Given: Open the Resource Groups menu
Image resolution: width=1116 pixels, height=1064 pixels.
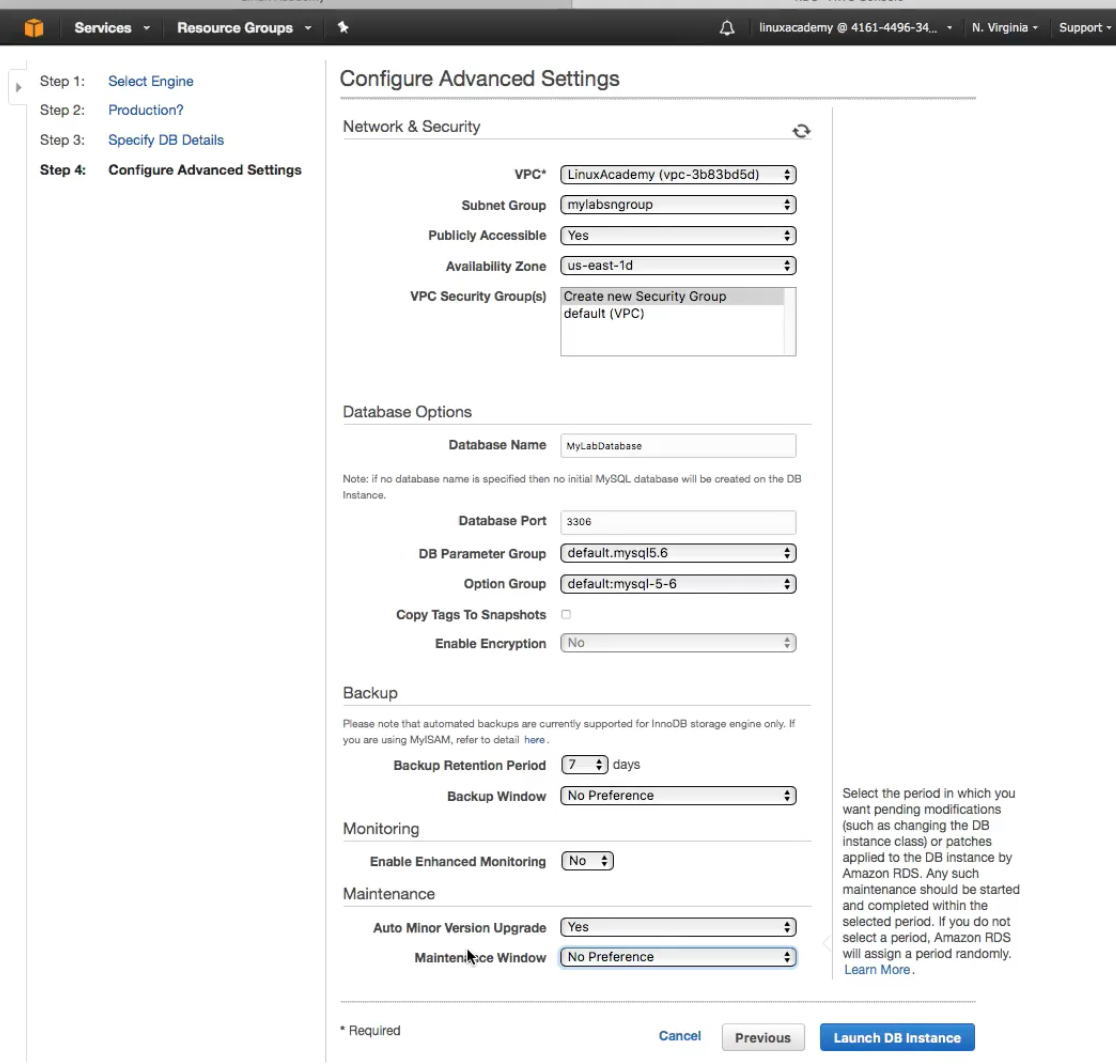Looking at the screenshot, I should [244, 28].
